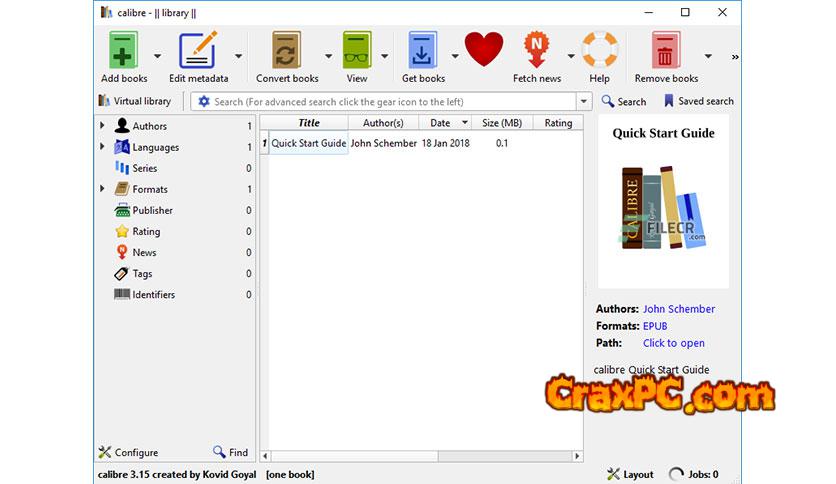Click the Remove books icon
This screenshot has height=484, width=836.
click(x=664, y=51)
